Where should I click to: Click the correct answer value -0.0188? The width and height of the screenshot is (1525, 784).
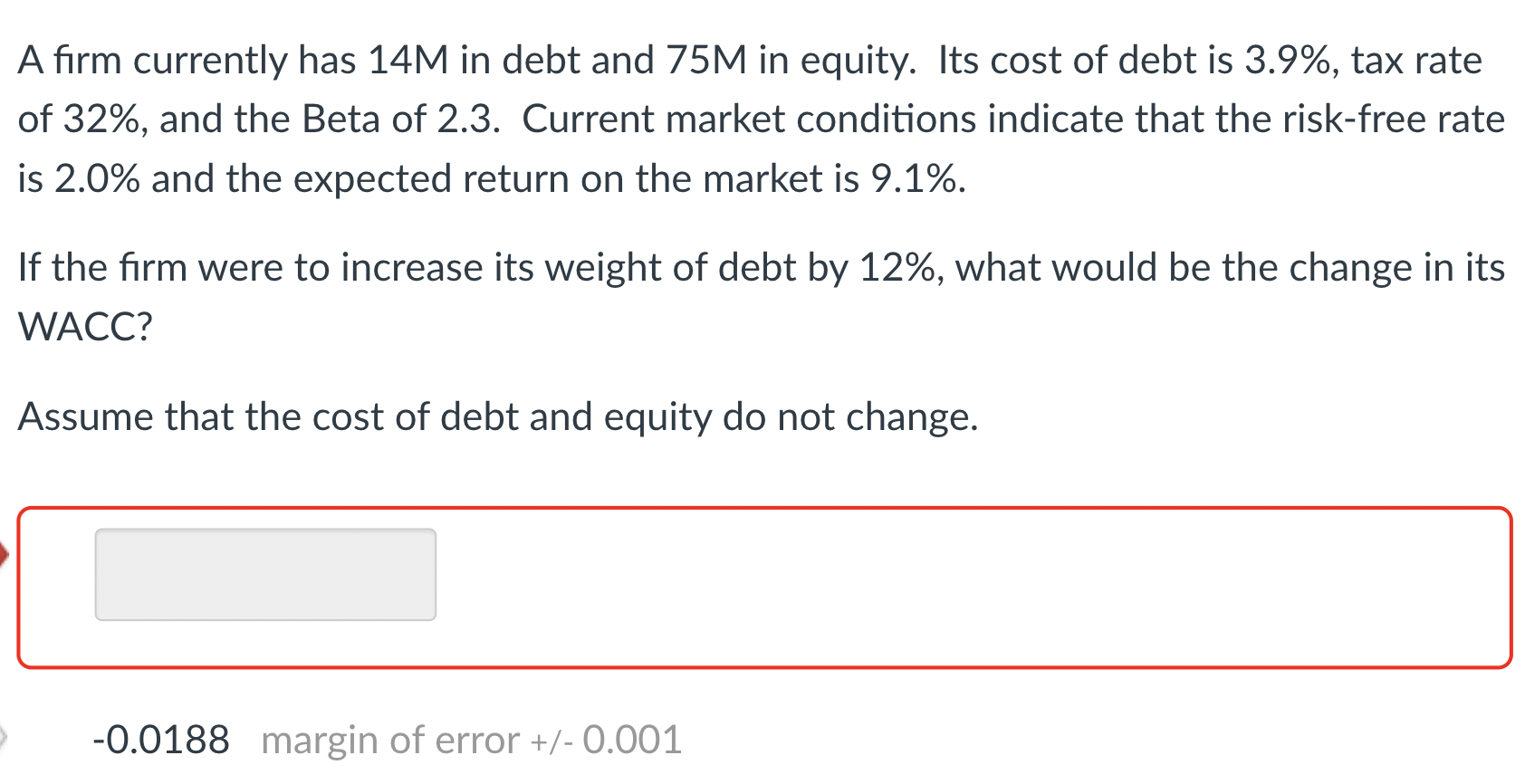[161, 739]
